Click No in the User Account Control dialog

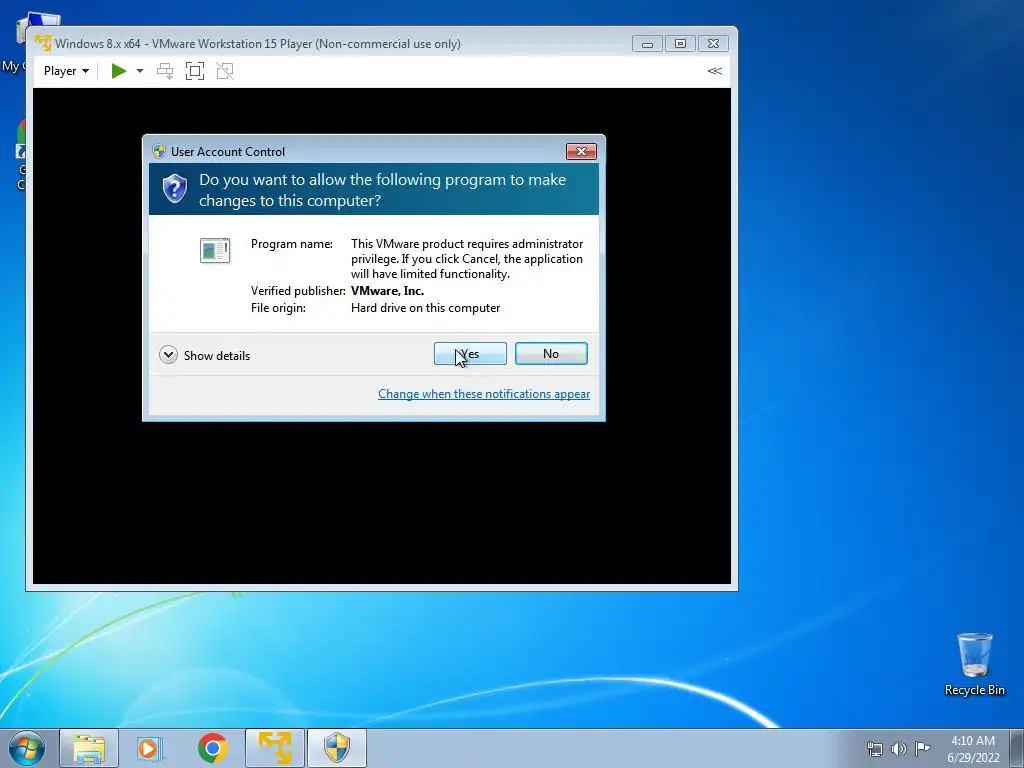pyautogui.click(x=551, y=353)
